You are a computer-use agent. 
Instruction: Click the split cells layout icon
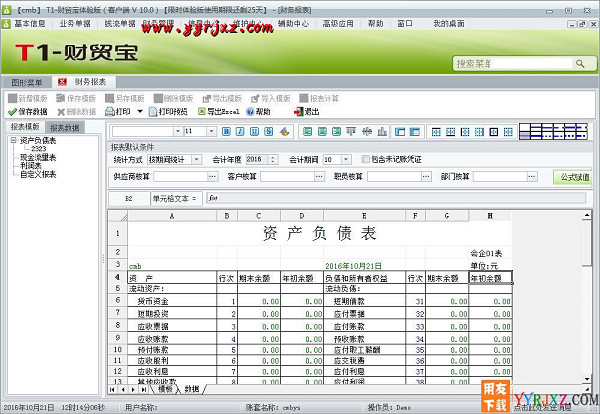click(x=415, y=132)
